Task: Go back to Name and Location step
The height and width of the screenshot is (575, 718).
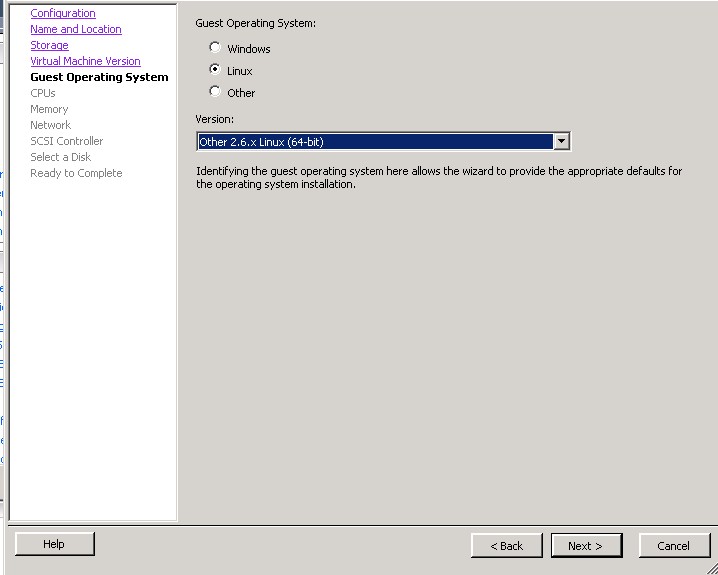Action: [76, 29]
